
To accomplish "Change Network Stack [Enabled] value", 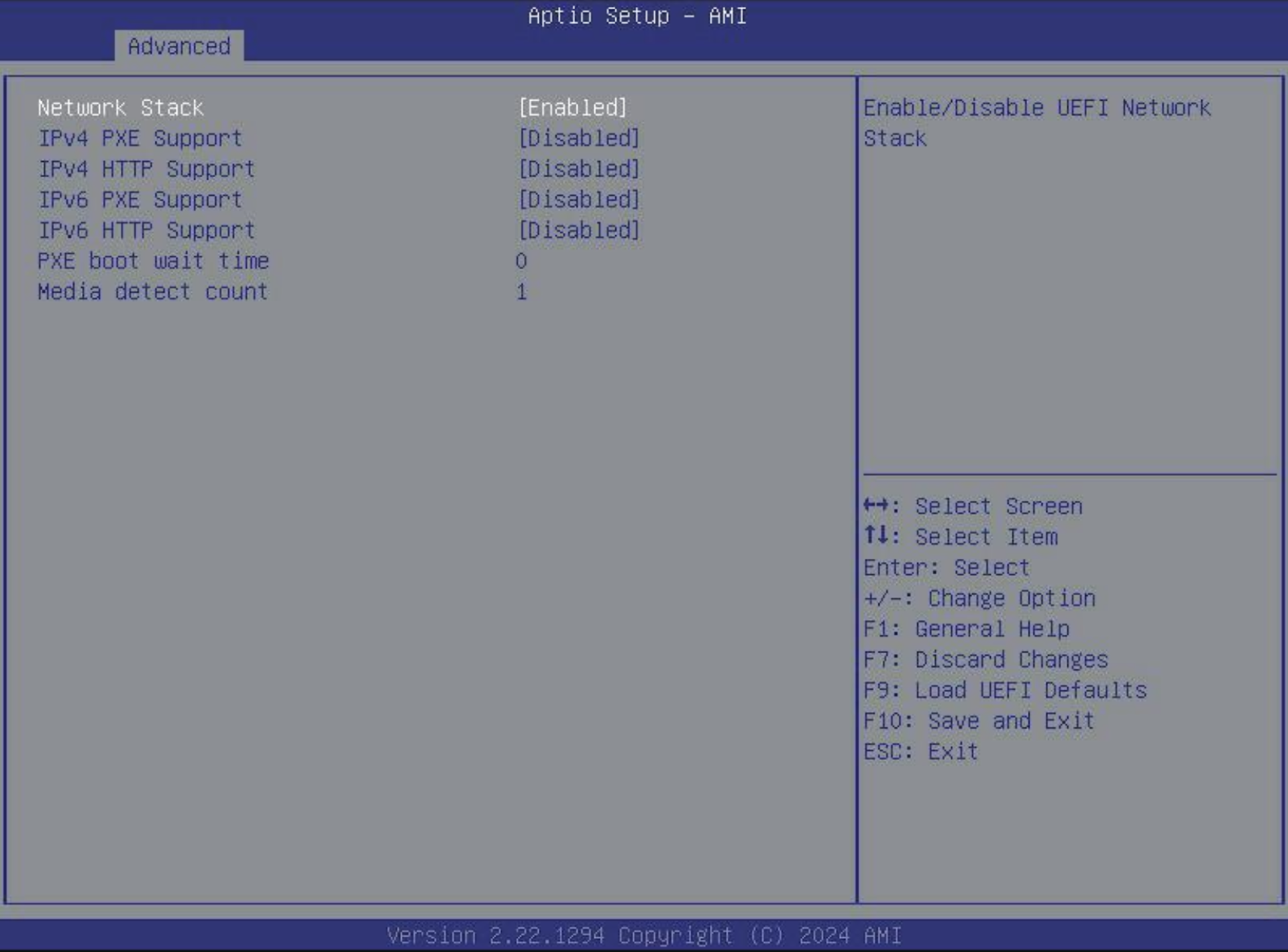I will pos(573,107).
